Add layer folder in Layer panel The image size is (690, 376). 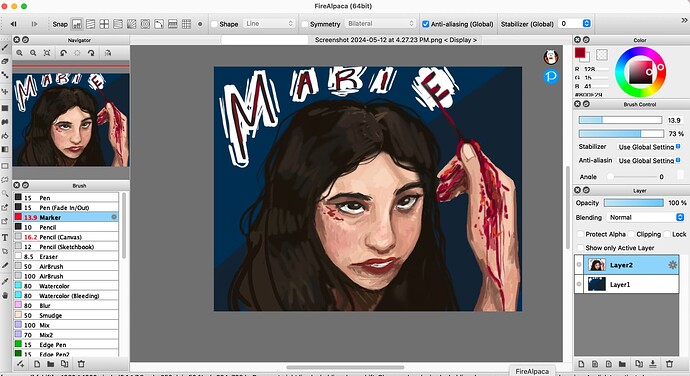point(622,364)
